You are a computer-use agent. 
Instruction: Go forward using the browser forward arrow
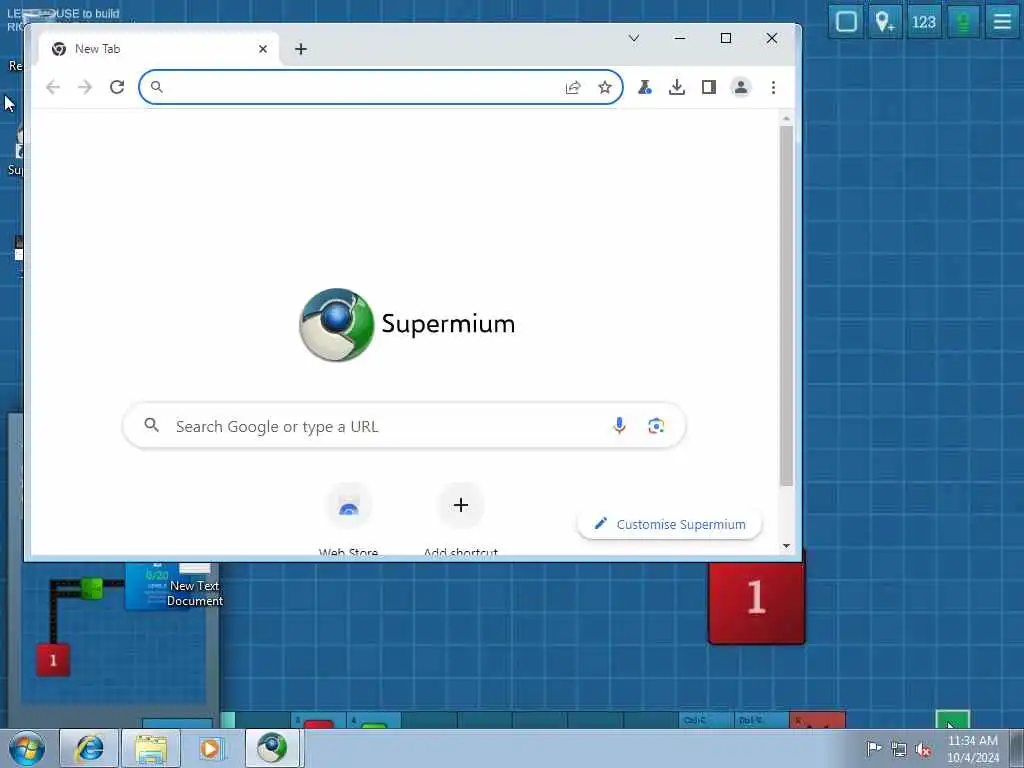[x=85, y=87]
